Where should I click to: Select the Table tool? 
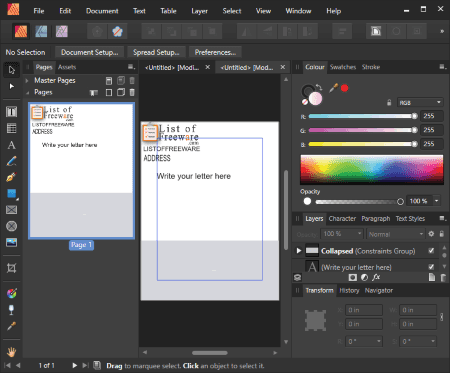point(12,128)
